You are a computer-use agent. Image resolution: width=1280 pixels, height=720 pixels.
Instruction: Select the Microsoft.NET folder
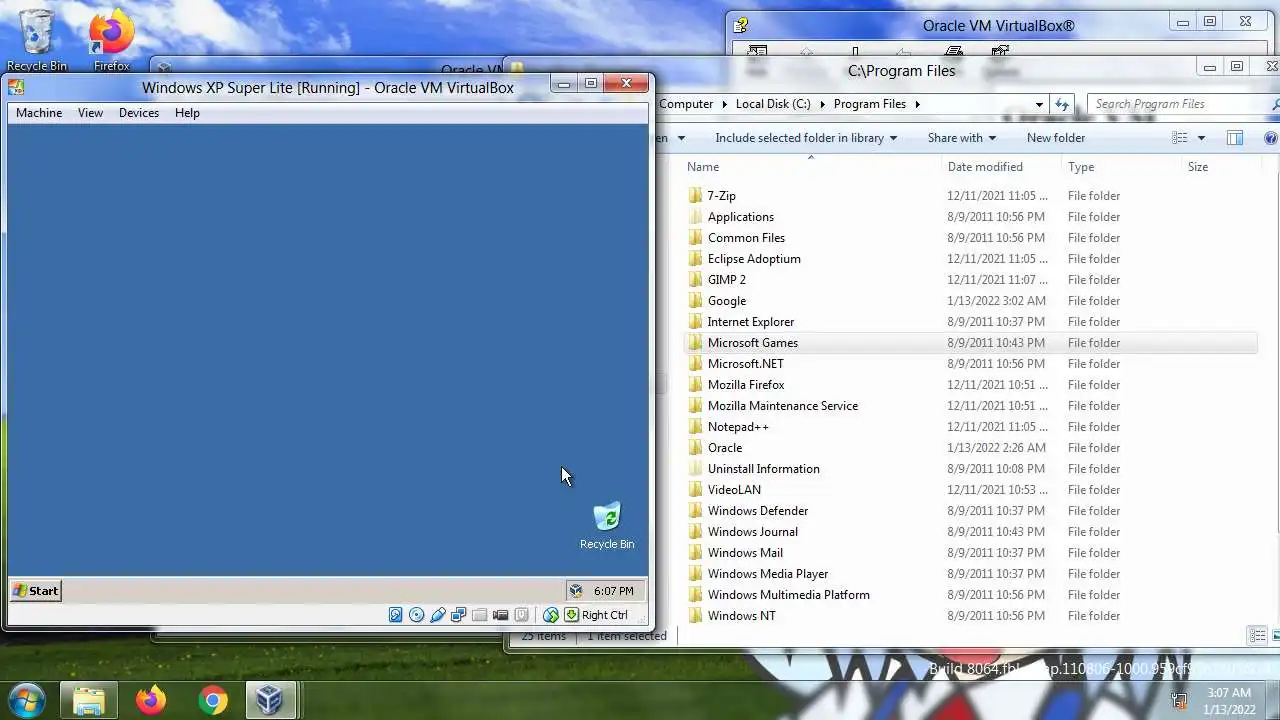pos(745,364)
